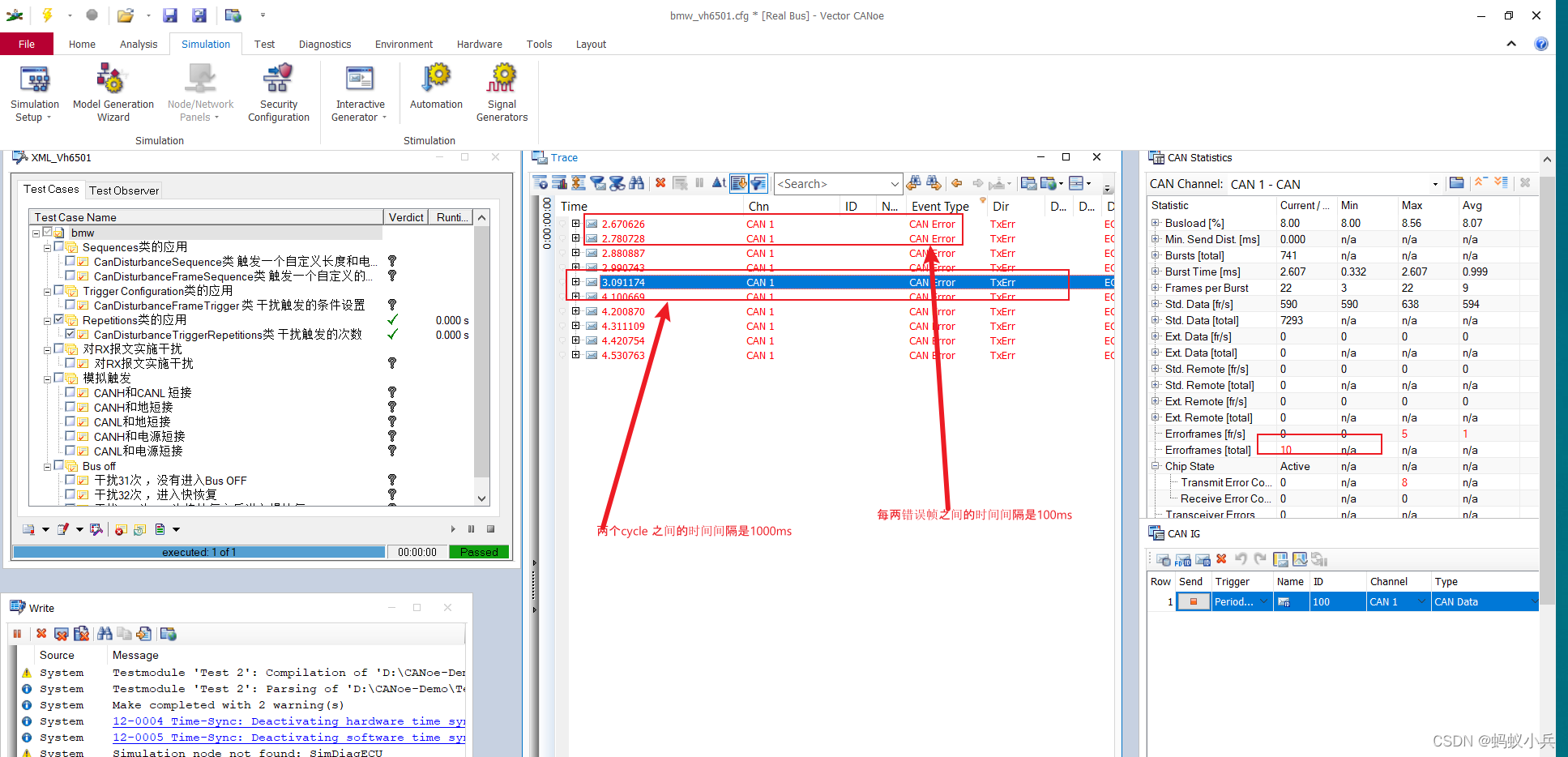Click test report icon in XML_Vh6501 toolbar
Image resolution: width=1568 pixels, height=757 pixels.
160,529
